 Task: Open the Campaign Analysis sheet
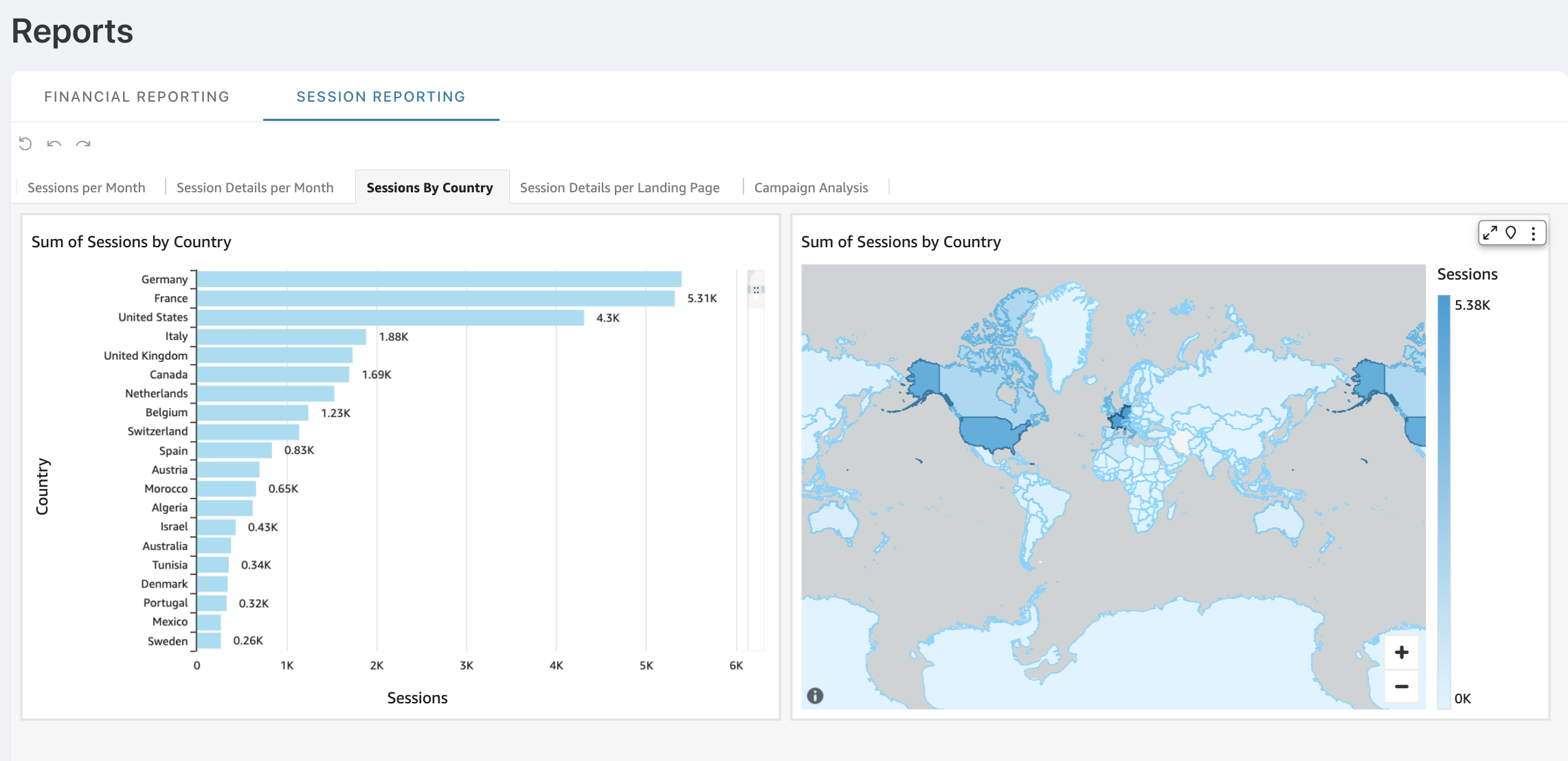811,188
